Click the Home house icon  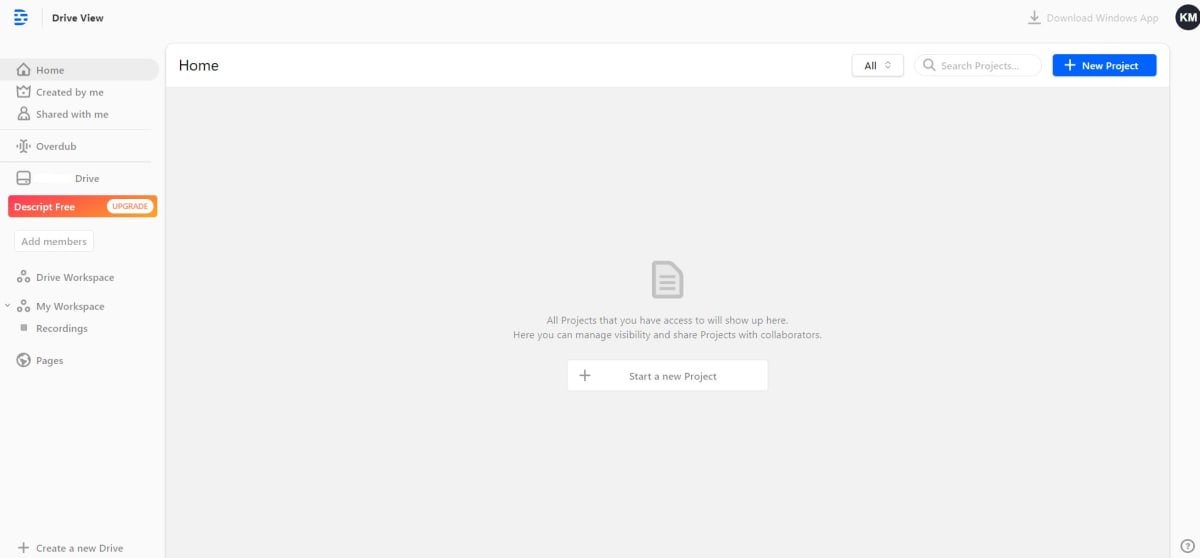(x=24, y=70)
